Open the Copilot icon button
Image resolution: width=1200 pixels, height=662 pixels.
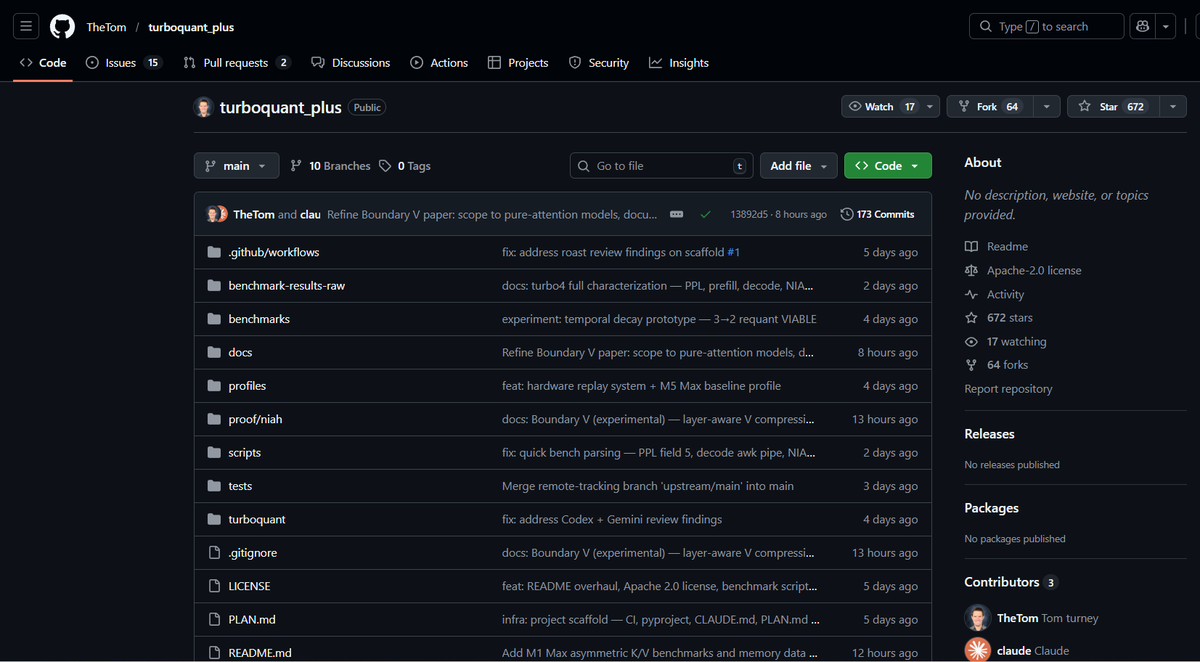point(1142,27)
